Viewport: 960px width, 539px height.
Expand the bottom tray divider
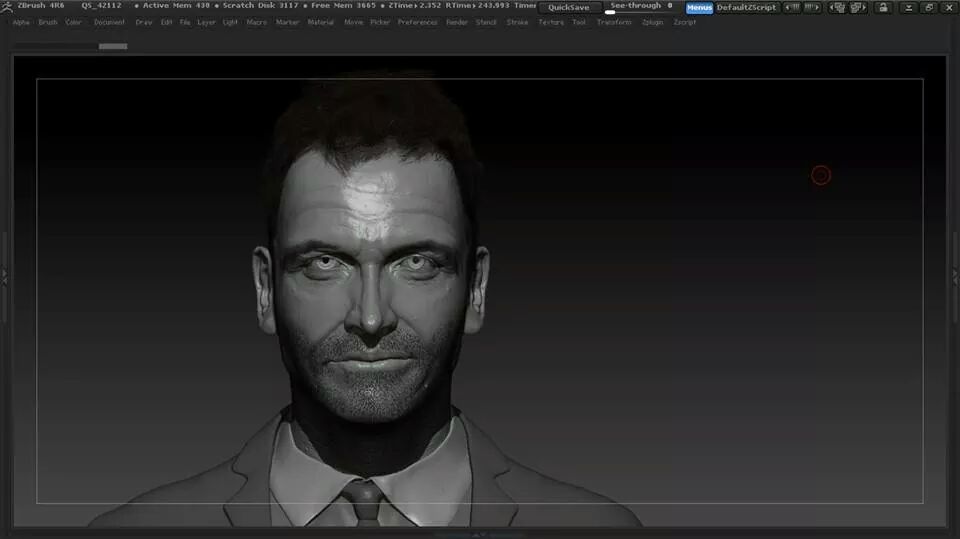click(479, 535)
